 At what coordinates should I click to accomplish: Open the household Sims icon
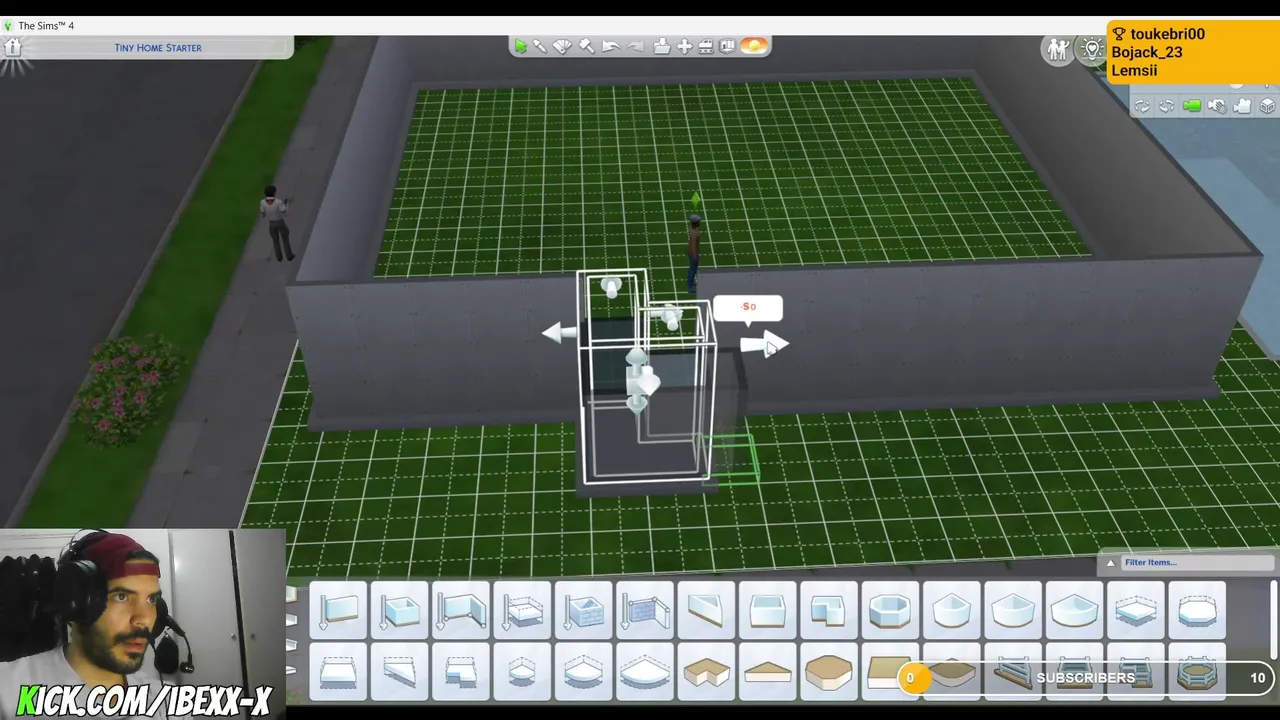click(1057, 49)
